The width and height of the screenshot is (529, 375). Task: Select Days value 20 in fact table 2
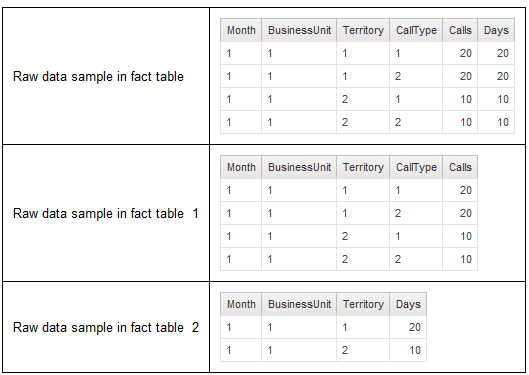(415, 327)
